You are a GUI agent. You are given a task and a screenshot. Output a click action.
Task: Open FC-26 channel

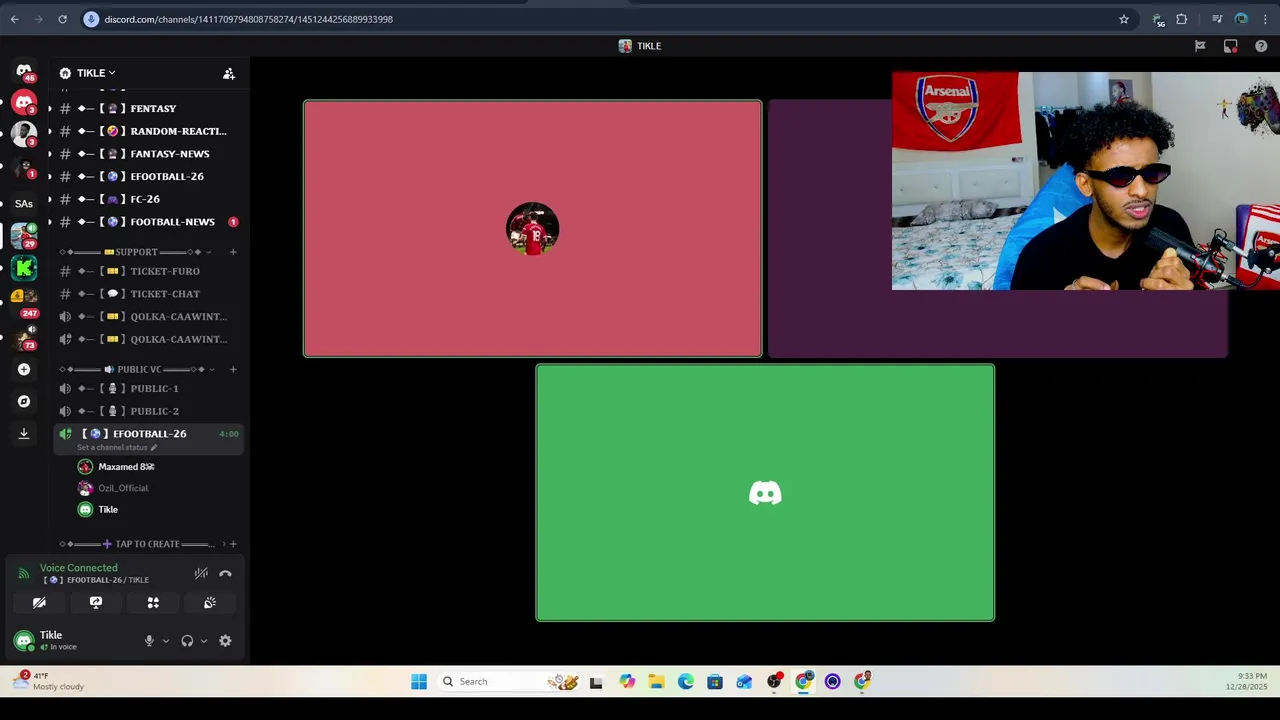pyautogui.click(x=148, y=199)
